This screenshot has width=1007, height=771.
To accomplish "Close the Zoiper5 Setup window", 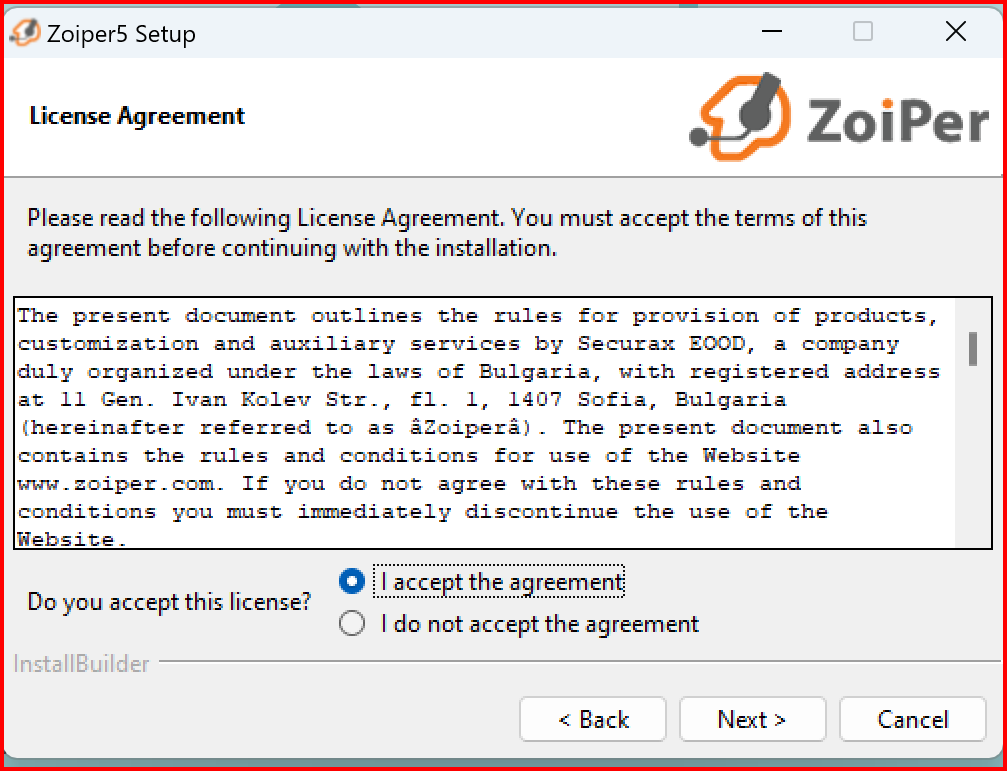I will pyautogui.click(x=956, y=31).
